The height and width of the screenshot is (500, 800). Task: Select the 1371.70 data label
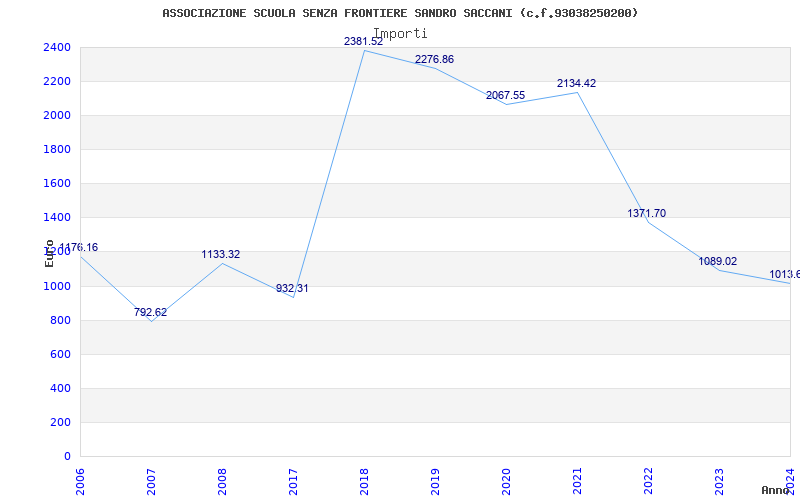pos(646,214)
